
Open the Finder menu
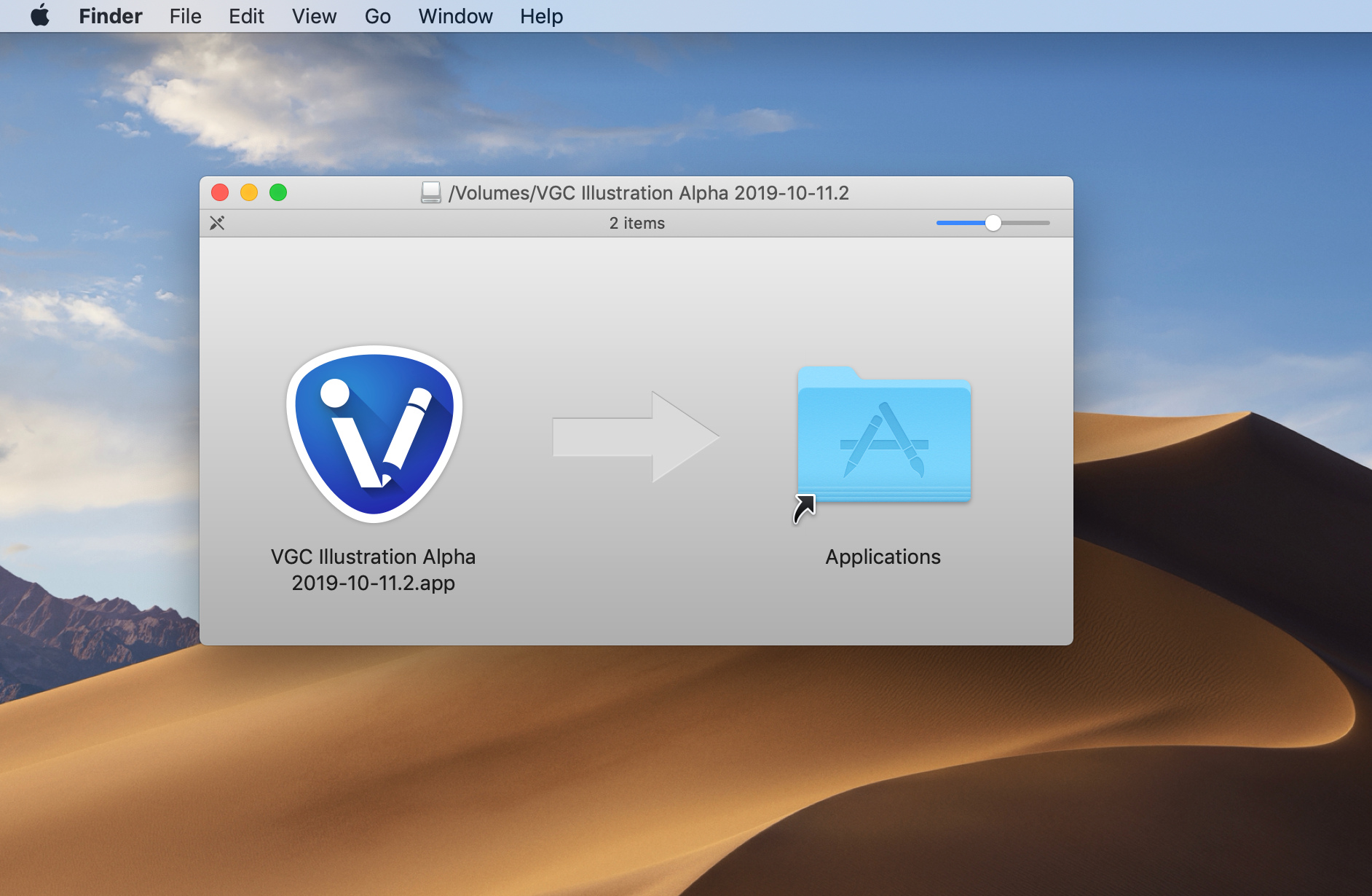coord(111,16)
